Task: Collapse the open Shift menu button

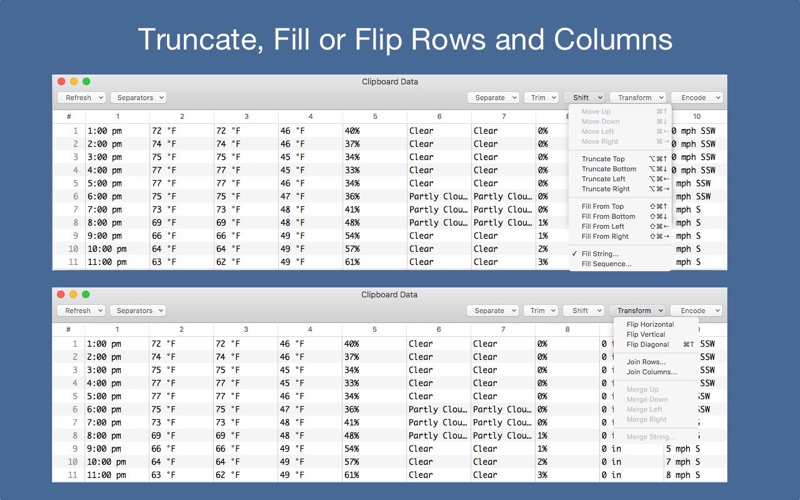Action: click(x=585, y=98)
